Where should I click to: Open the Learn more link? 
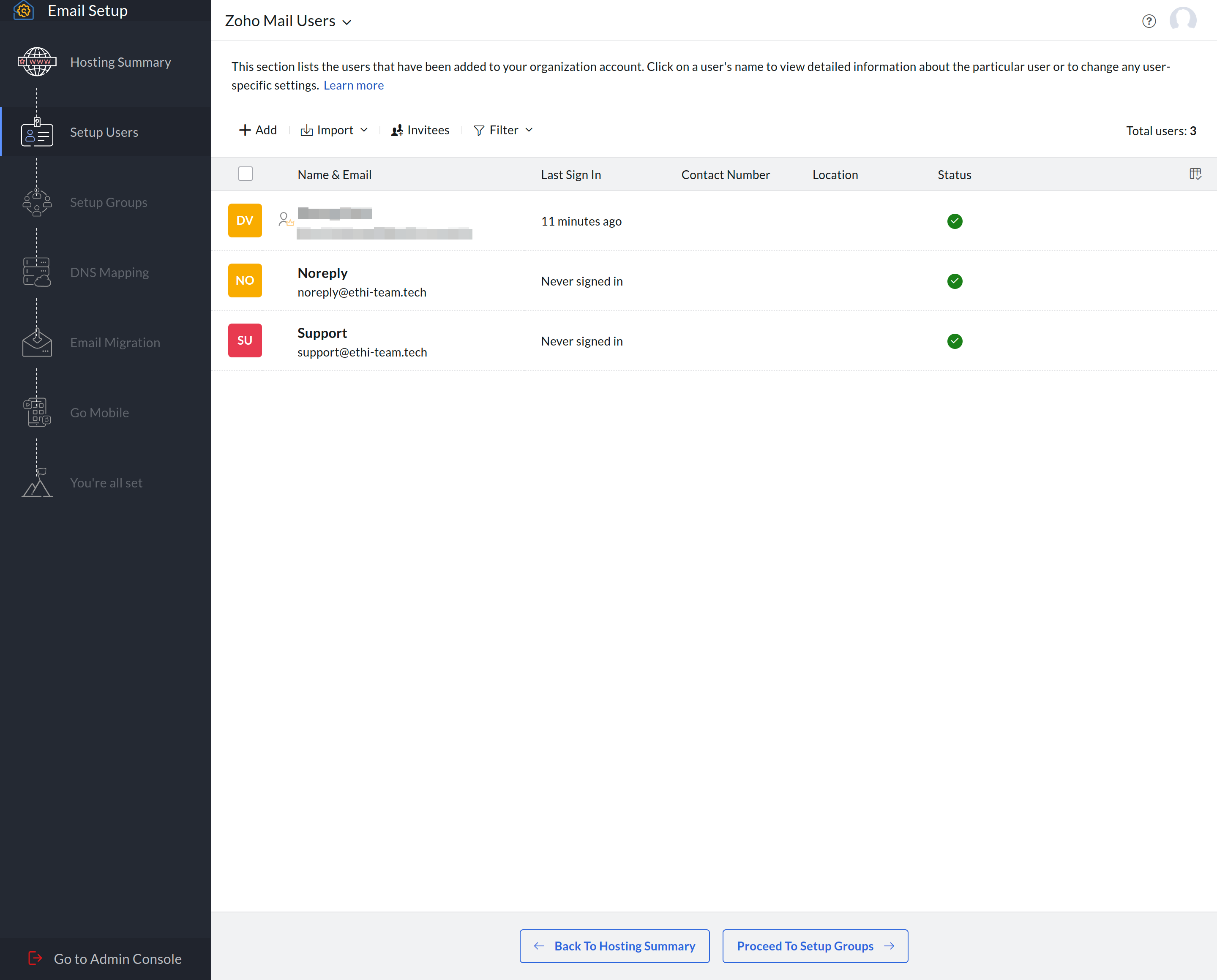[354, 85]
